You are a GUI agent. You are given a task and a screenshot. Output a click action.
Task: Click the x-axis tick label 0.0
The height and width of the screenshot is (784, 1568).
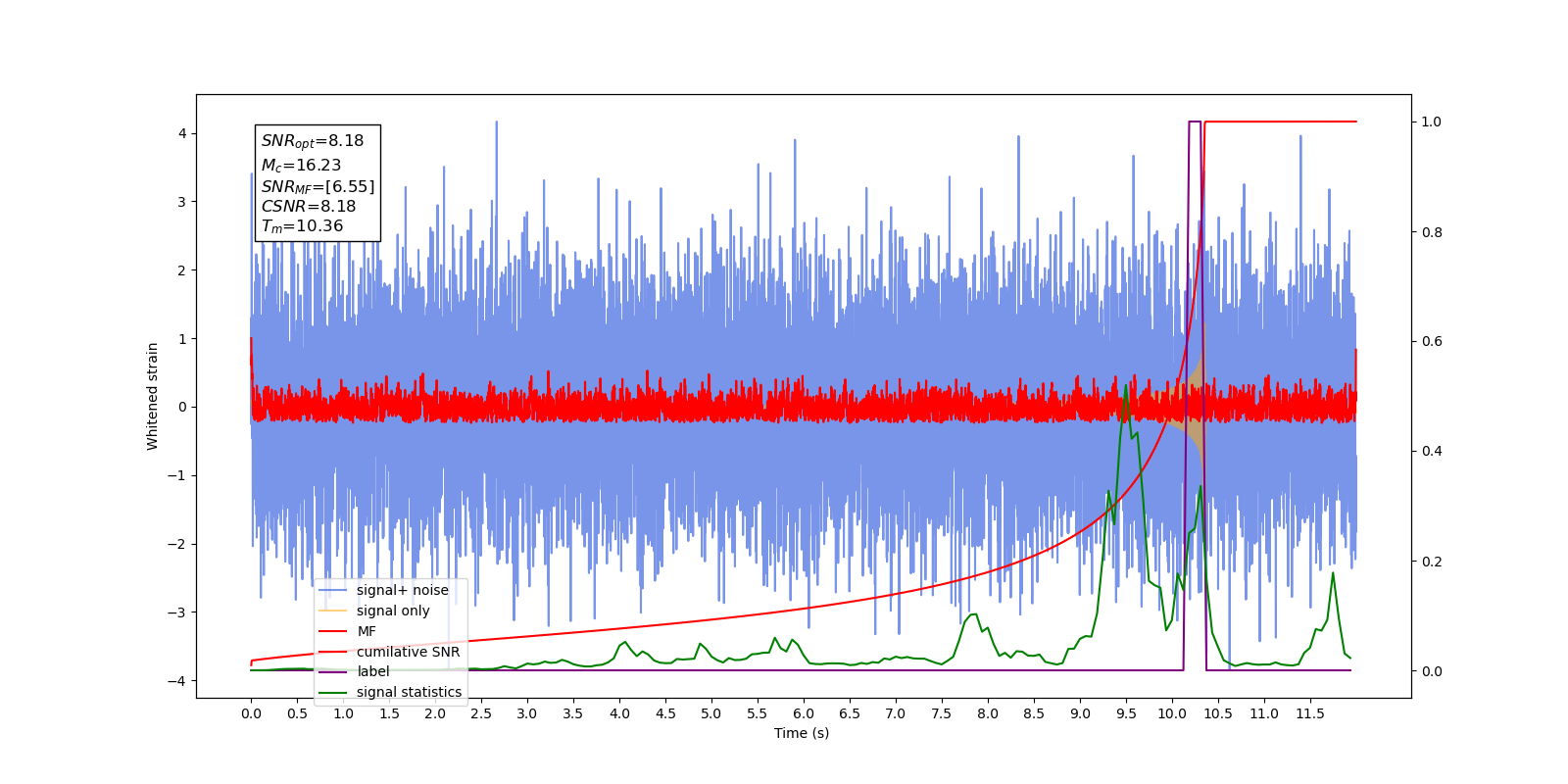[x=251, y=713]
